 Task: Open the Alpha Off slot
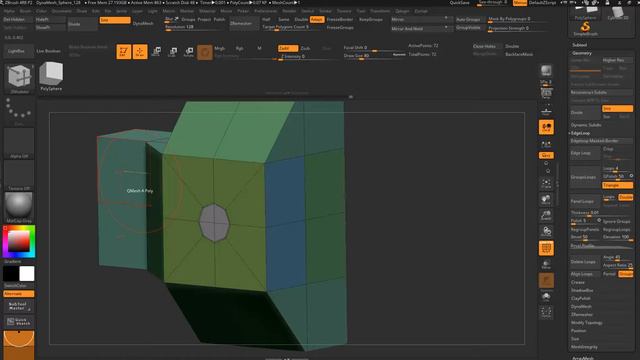[x=19, y=143]
